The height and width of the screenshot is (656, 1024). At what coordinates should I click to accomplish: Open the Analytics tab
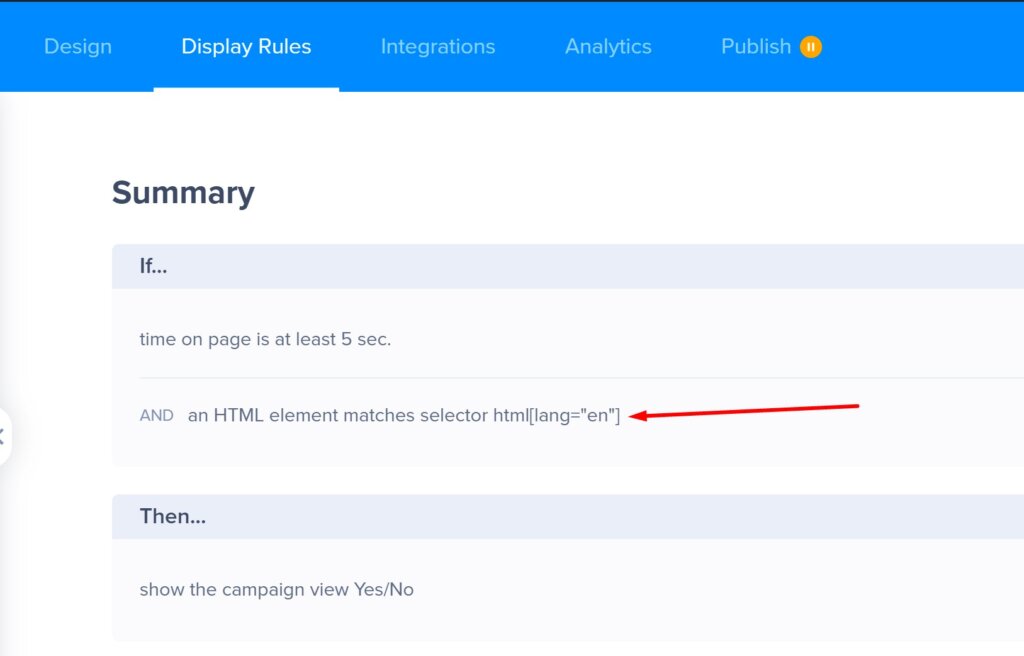[607, 46]
